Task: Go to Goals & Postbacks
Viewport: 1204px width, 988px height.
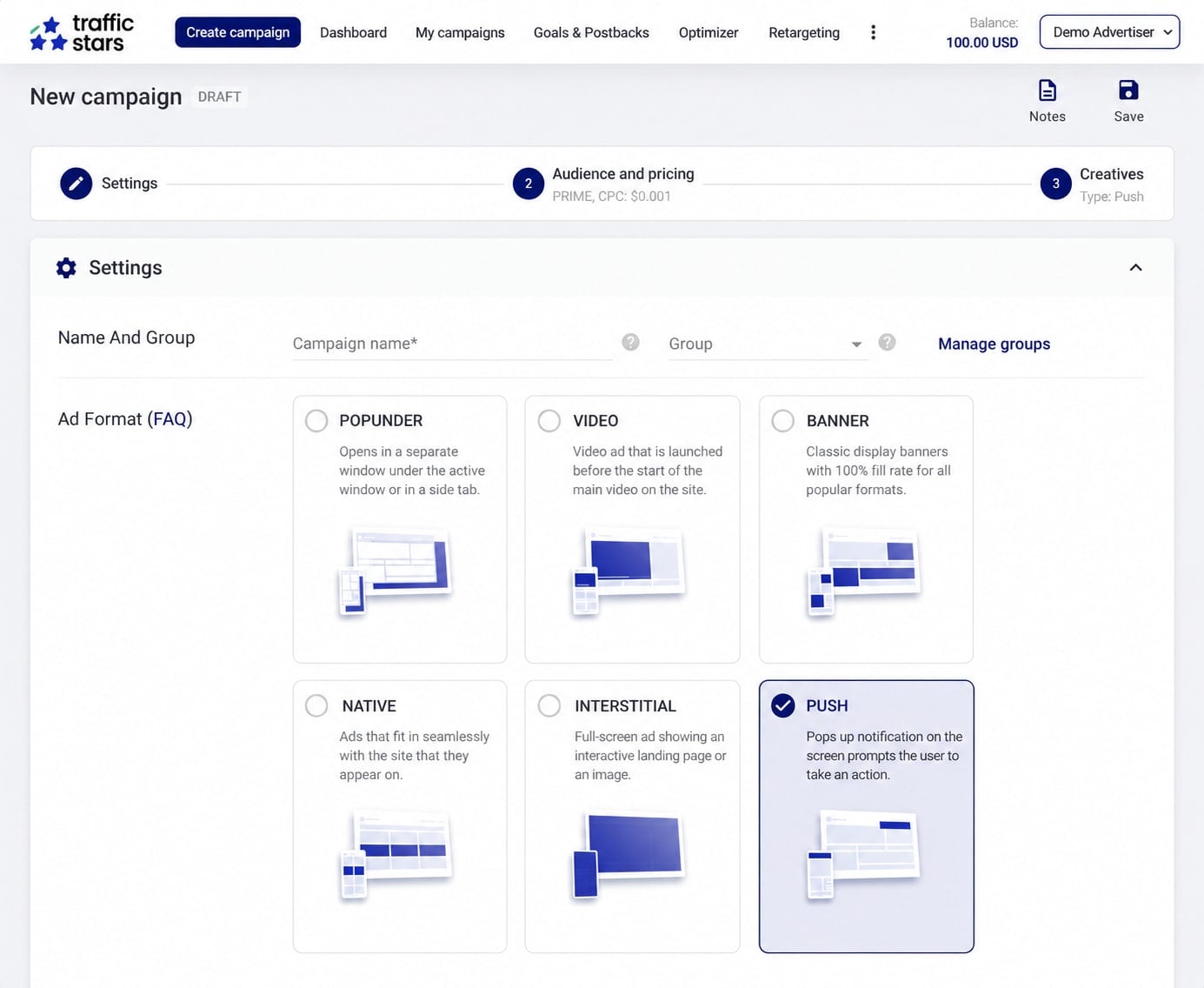Action: pyautogui.click(x=591, y=32)
